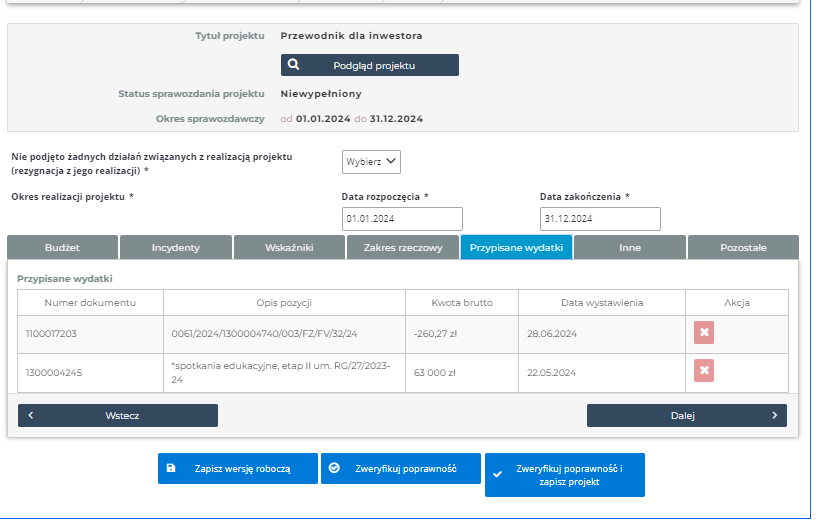
Task: Click the Data zakończenia date field
Action: 600,219
